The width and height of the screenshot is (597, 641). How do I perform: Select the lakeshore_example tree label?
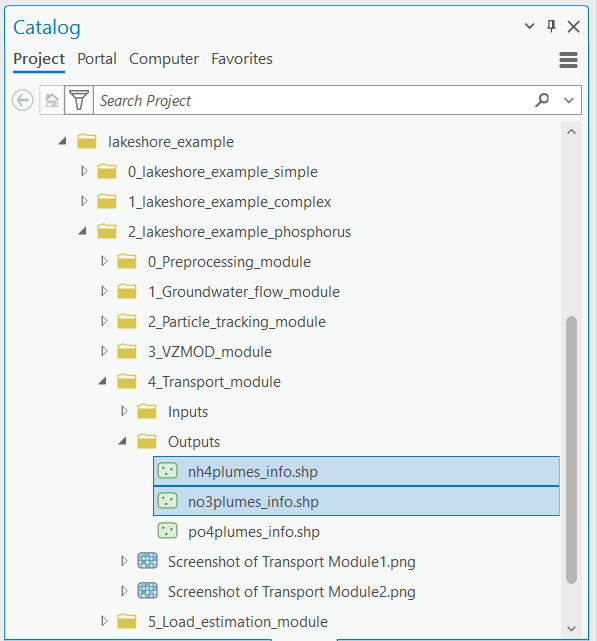tap(171, 142)
